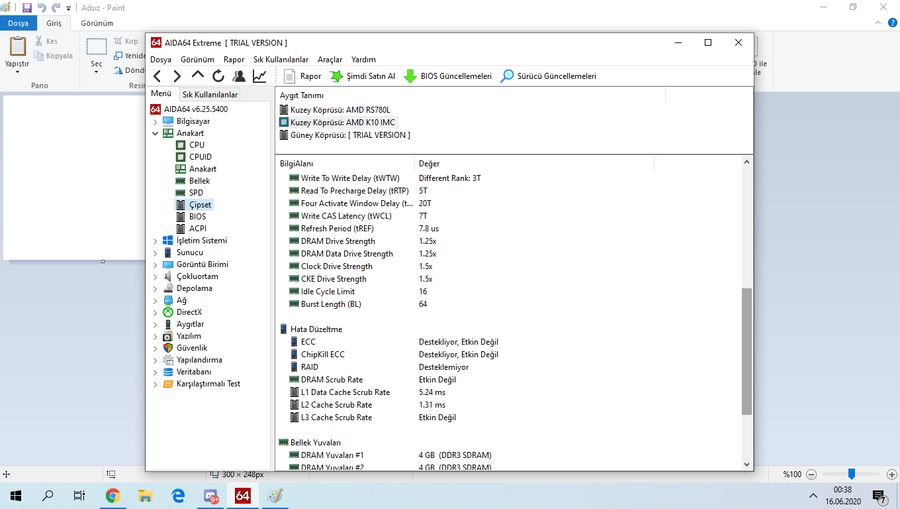The image size is (900, 509).
Task: Click Kes in Paint ribbon
Action: [x=46, y=41]
